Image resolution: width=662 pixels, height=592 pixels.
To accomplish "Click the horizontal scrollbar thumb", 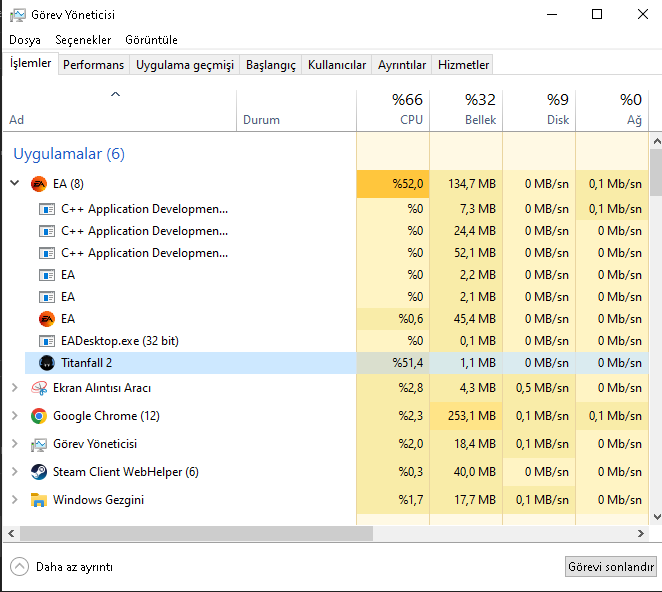I will tap(196, 533).
